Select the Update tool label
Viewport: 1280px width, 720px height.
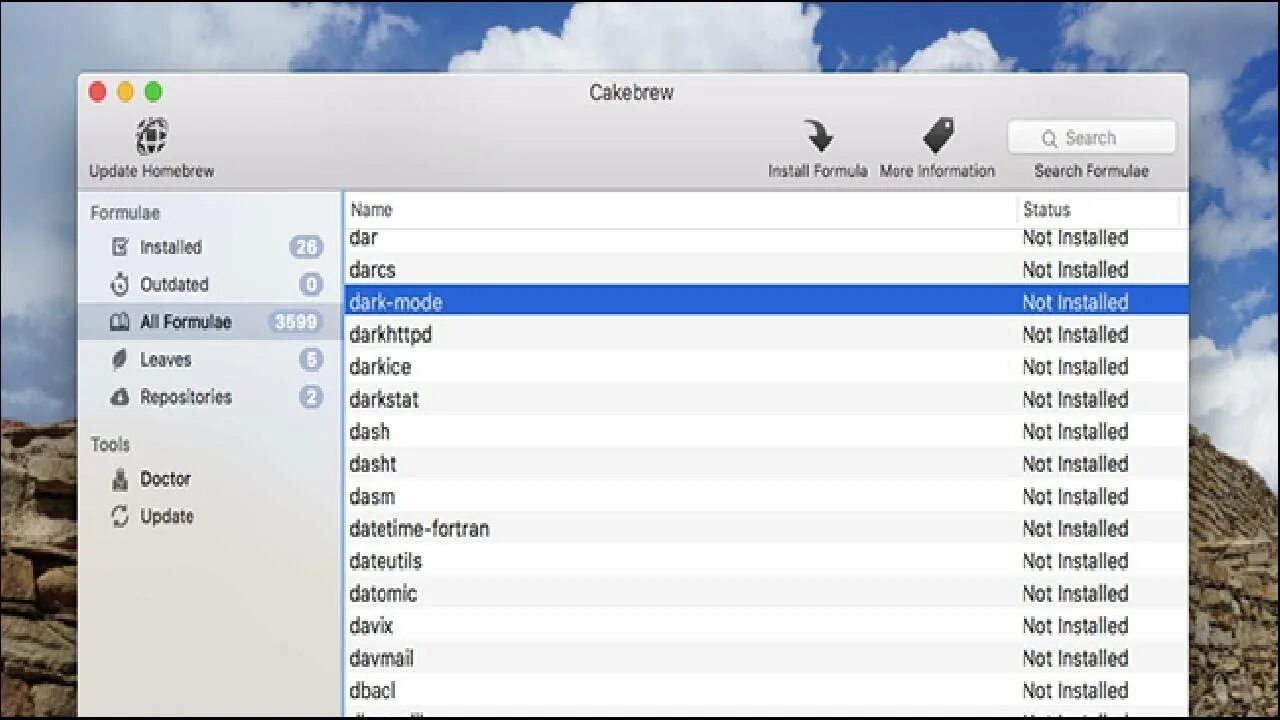point(167,516)
